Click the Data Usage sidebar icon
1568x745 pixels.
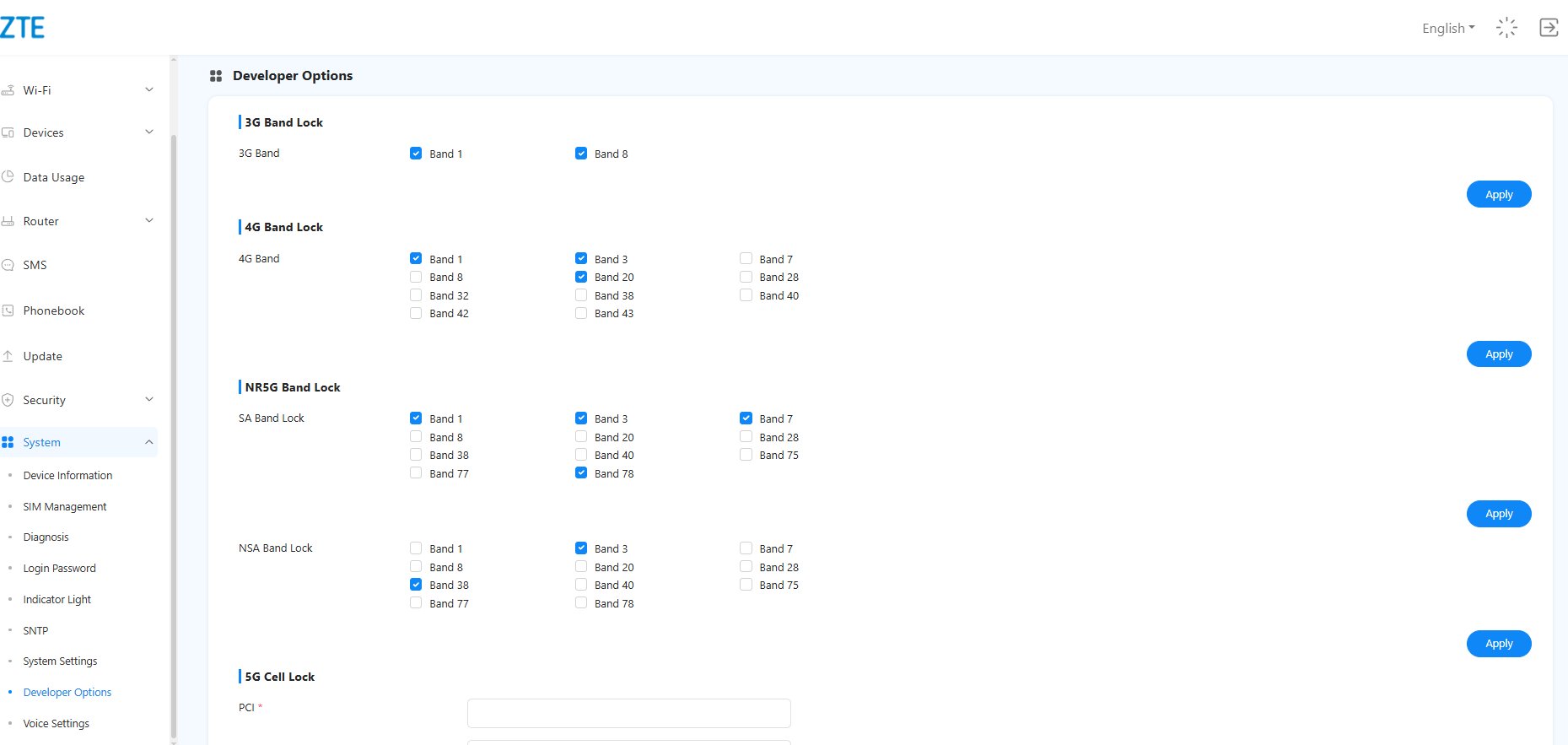(x=8, y=177)
